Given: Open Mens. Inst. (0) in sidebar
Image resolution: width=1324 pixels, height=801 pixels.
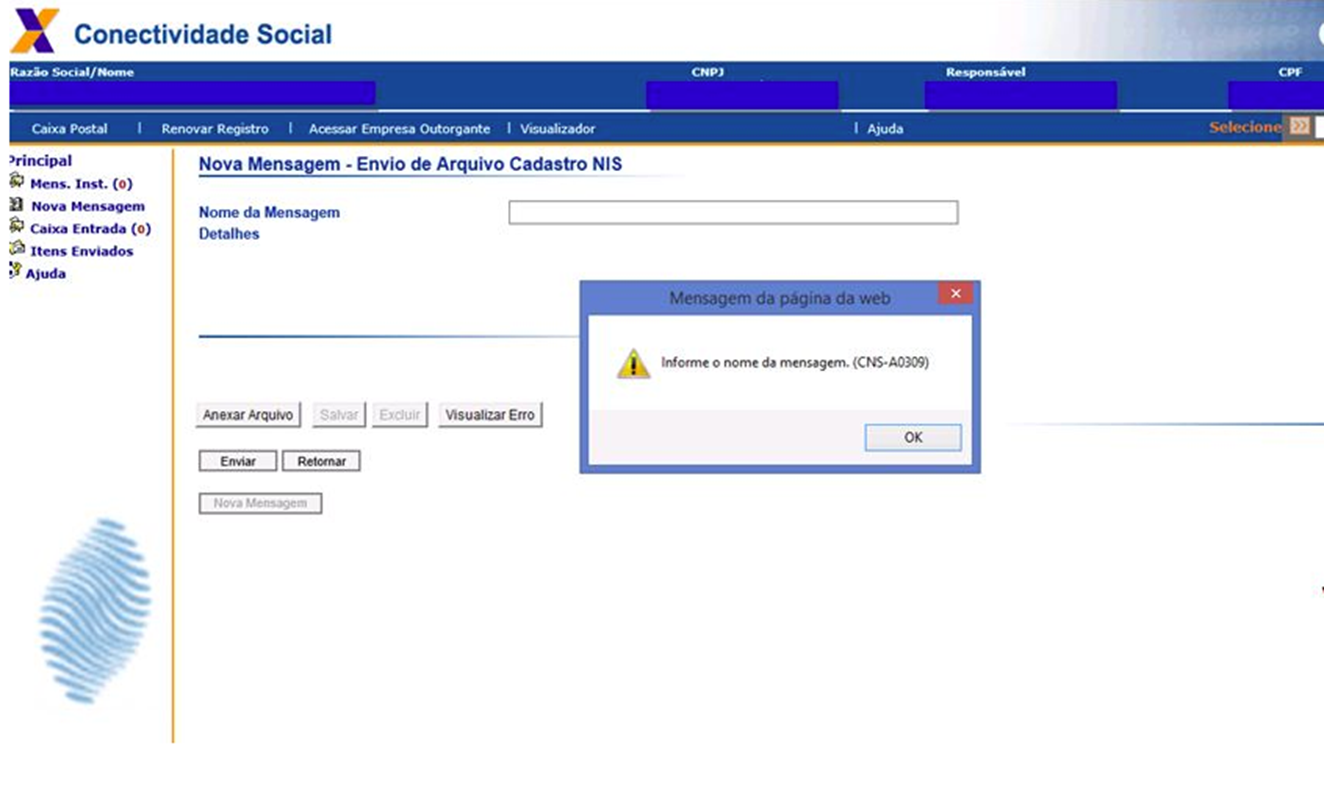Looking at the screenshot, I should (x=81, y=184).
